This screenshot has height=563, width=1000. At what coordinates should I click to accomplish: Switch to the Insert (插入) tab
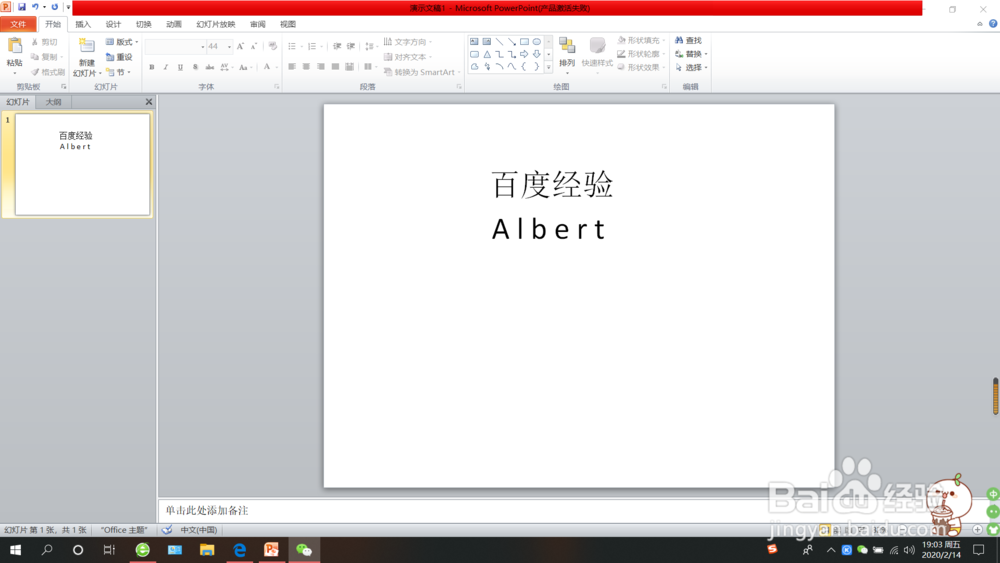[83, 24]
